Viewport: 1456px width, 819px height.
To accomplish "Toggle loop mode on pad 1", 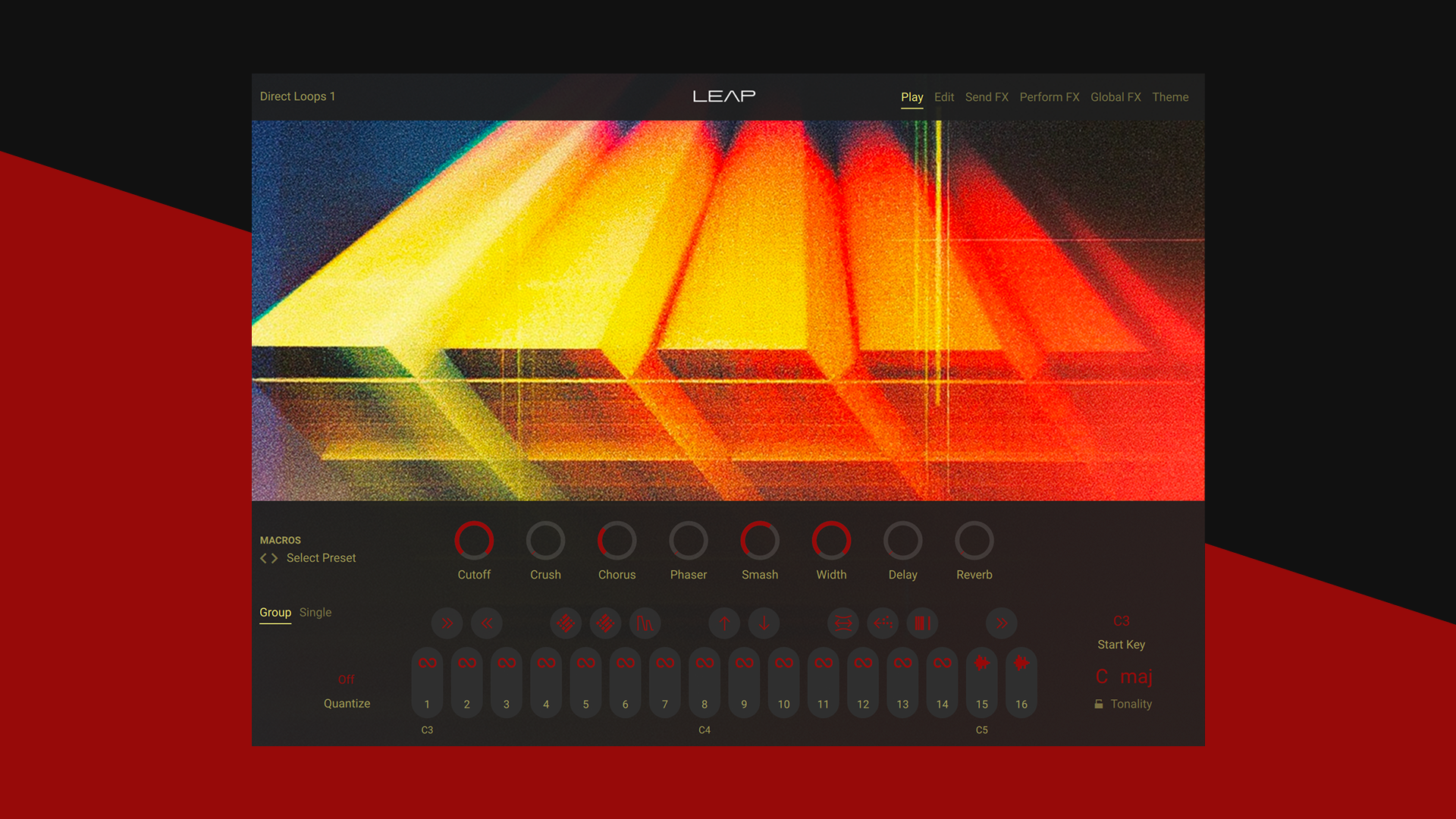I will [x=426, y=662].
